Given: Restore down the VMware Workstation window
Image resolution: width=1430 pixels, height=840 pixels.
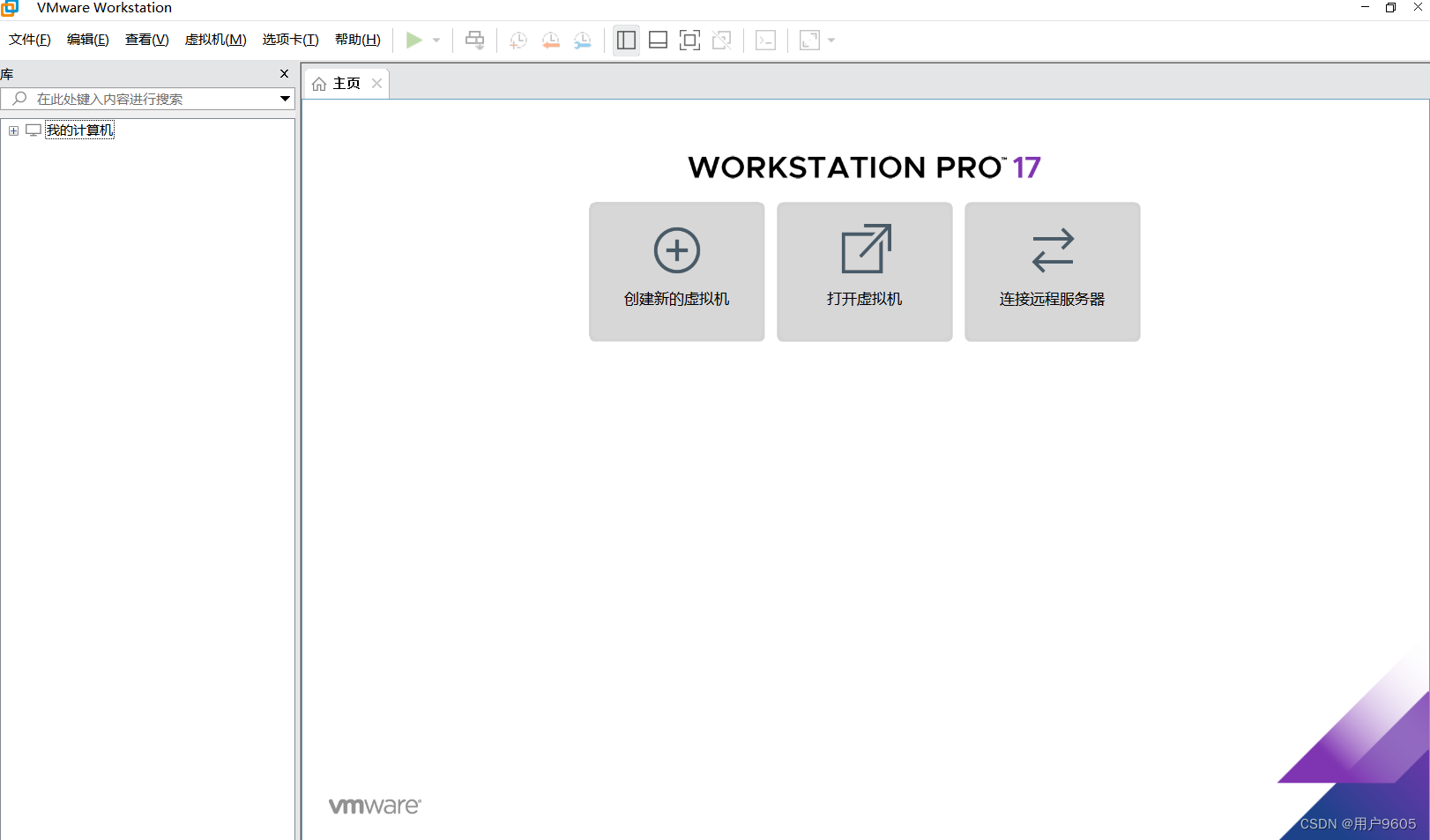Looking at the screenshot, I should click(x=1390, y=7).
